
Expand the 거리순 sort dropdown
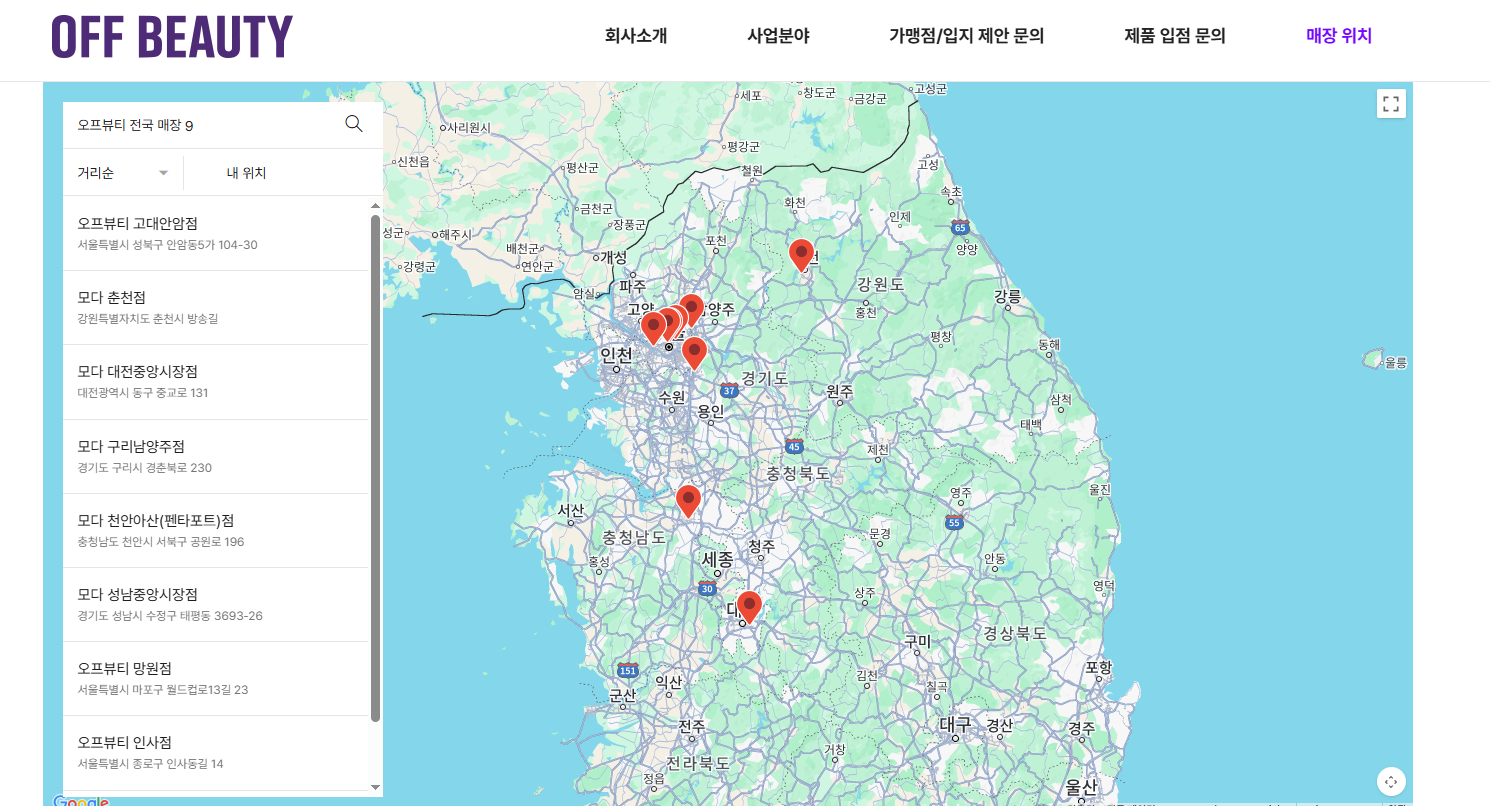pos(123,173)
